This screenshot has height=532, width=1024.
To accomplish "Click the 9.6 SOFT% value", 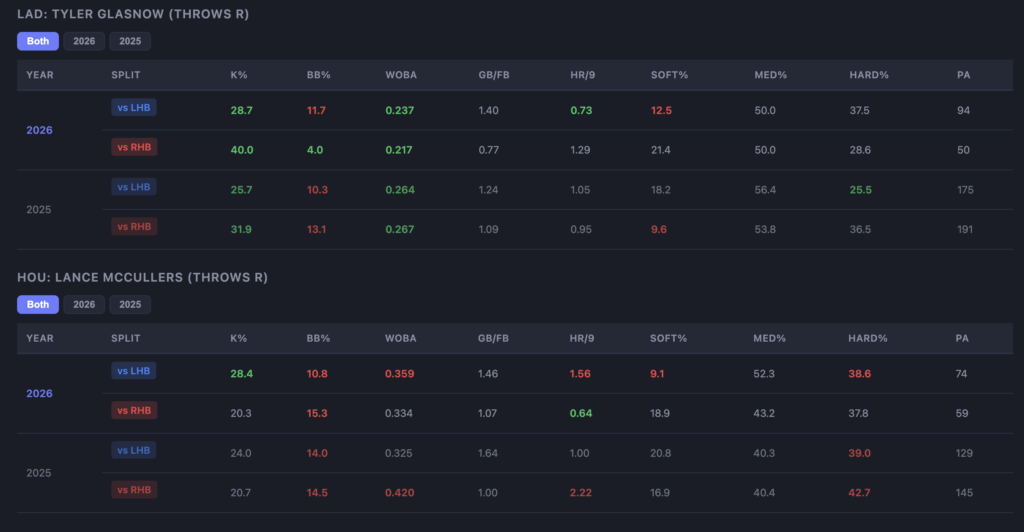I will click(659, 229).
